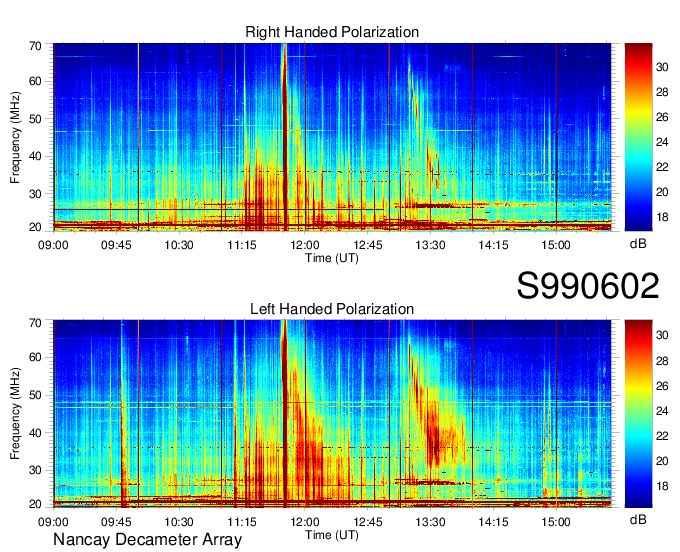
Task: Click 24 dB value on Right Handed colorbar
Action: (x=662, y=142)
